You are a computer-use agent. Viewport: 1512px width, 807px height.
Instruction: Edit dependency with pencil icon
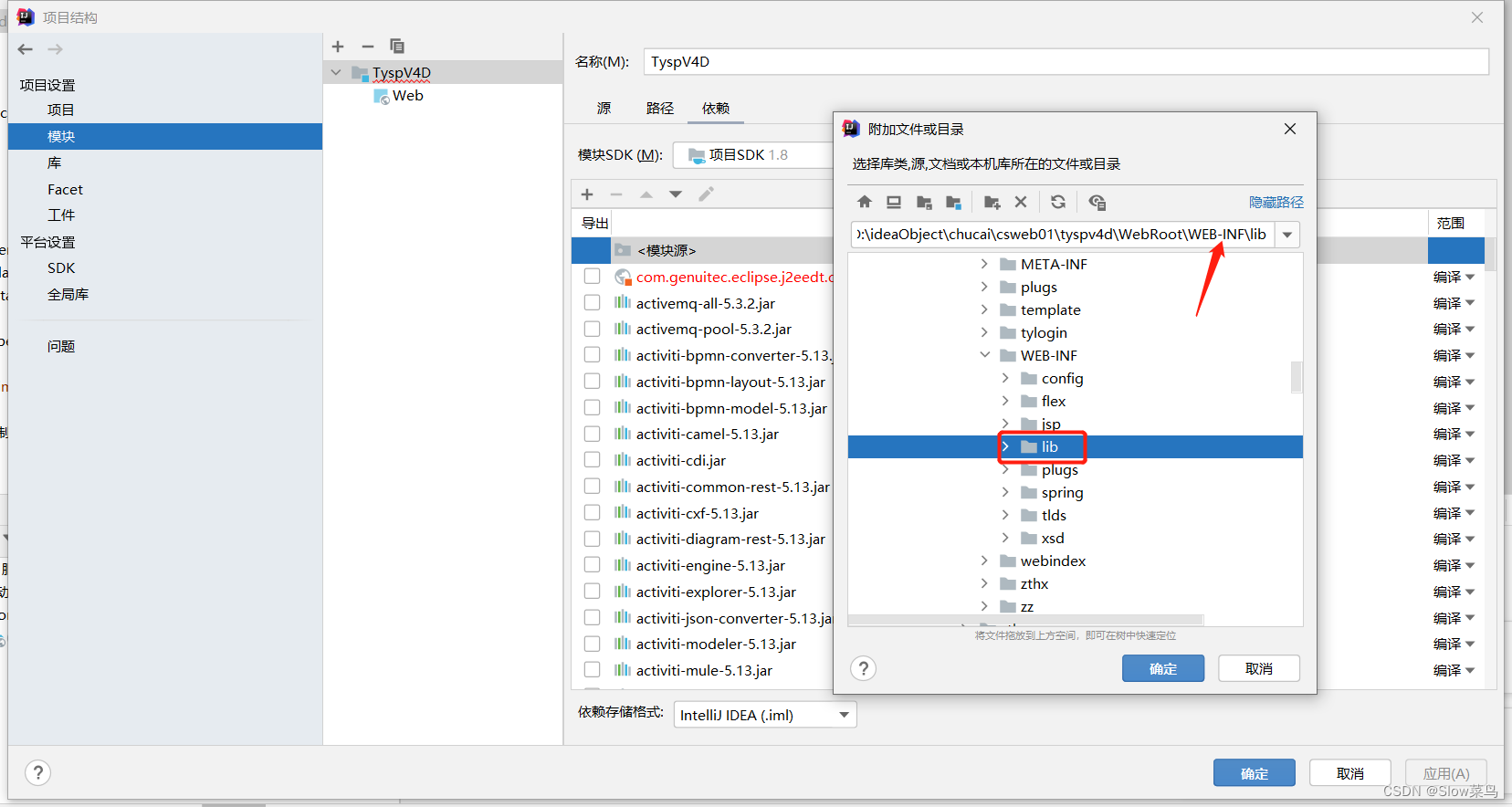(x=706, y=194)
